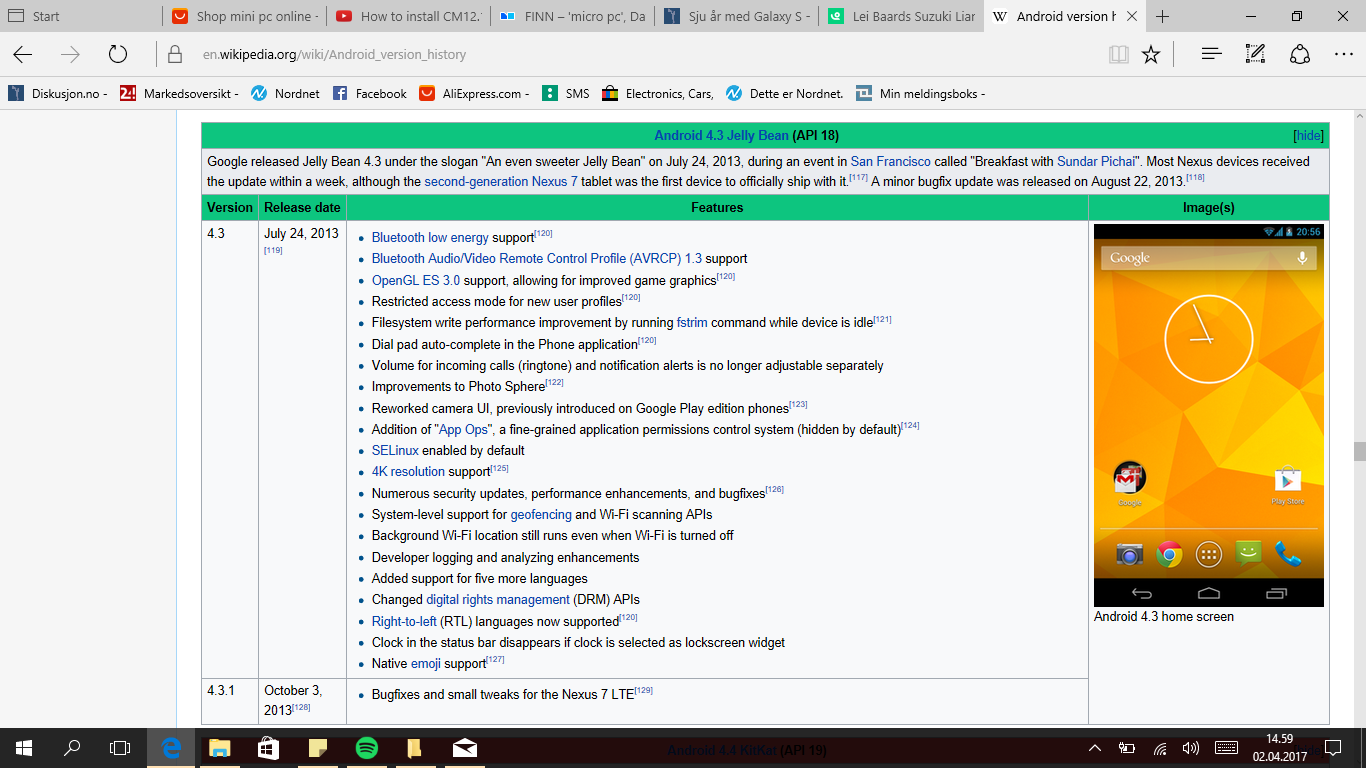The image size is (1366, 768).
Task: Open the Right-to-left link
Action: point(404,622)
